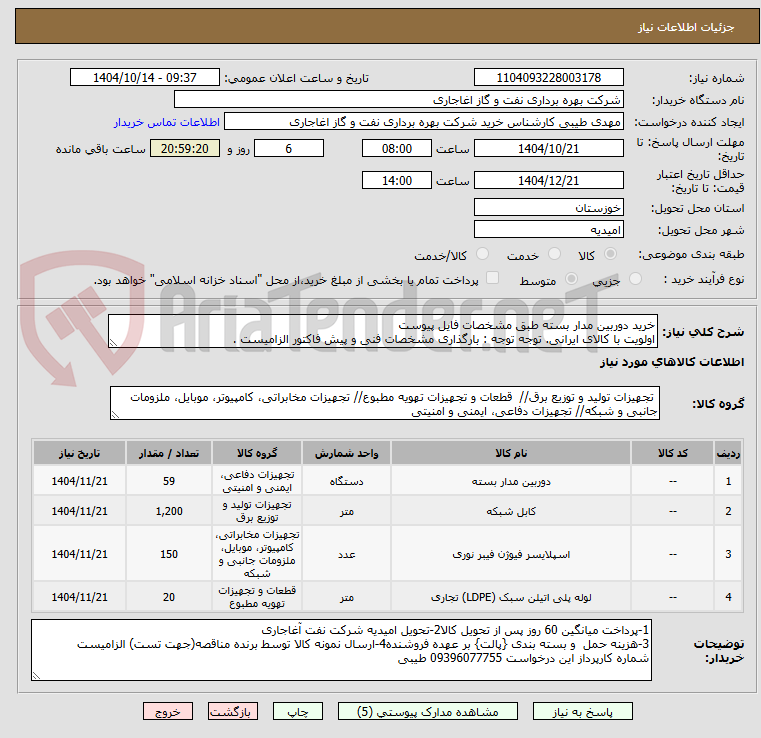Screen dimensions: 761x738
Task: Click the توضیحات خریدار text area
Action: coord(341,650)
